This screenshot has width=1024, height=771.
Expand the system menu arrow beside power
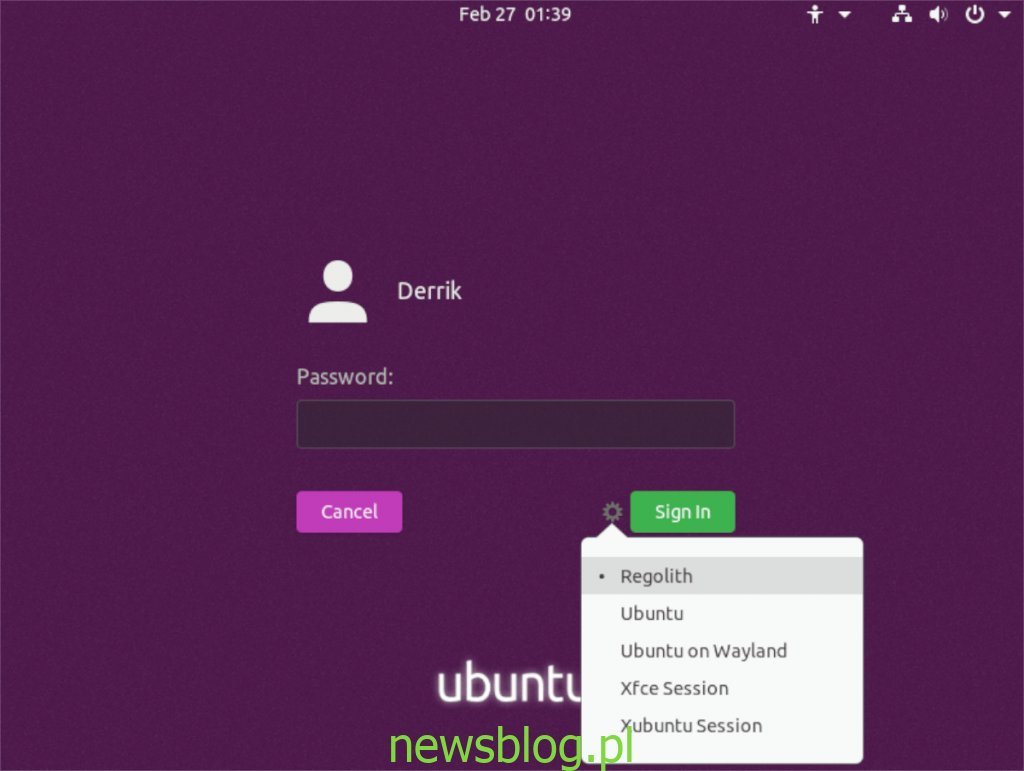[1004, 14]
